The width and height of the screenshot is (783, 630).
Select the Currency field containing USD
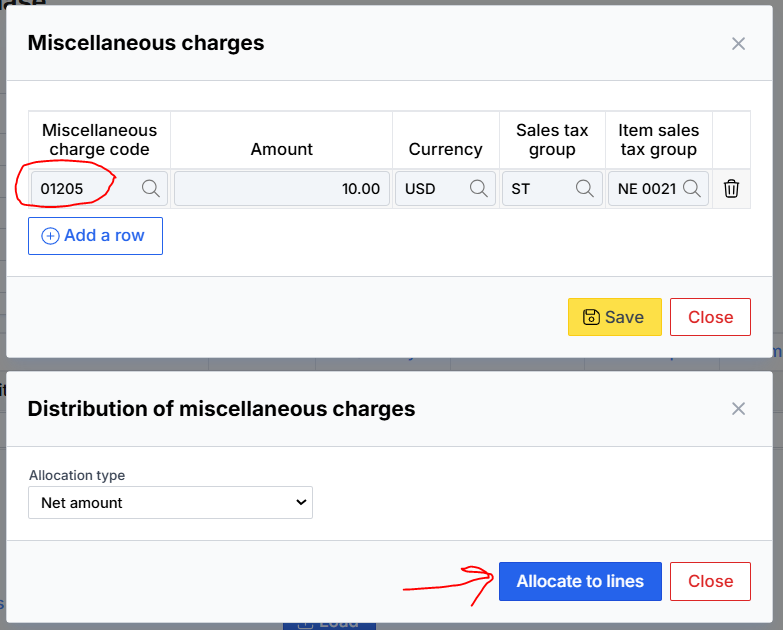pyautogui.click(x=430, y=188)
